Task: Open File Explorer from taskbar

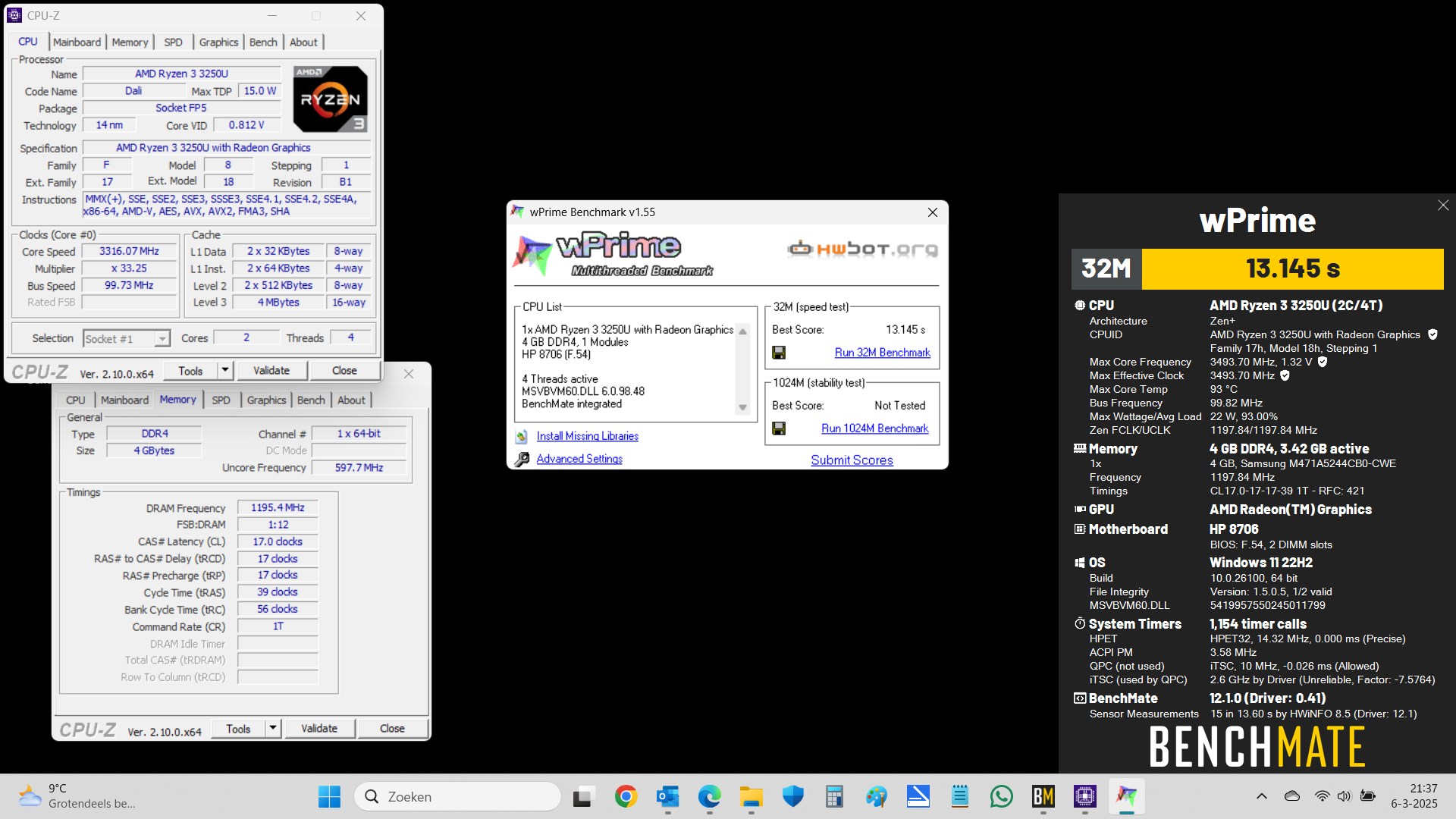Action: click(752, 796)
